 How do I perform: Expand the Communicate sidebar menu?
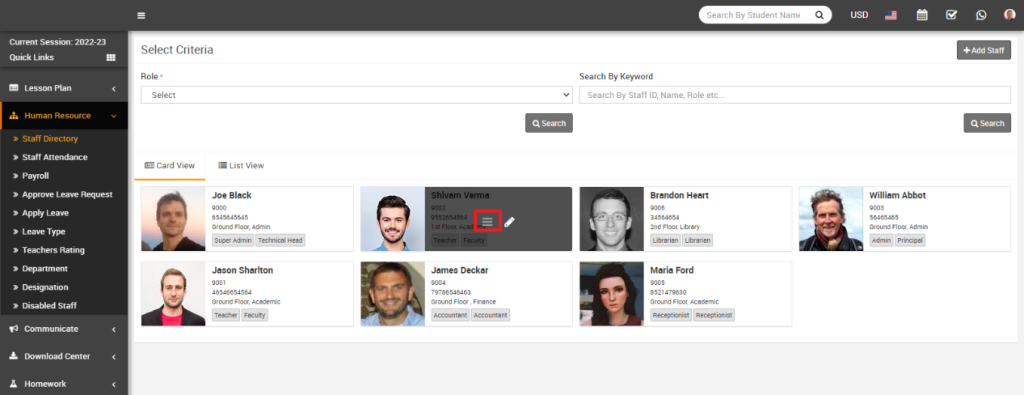click(63, 329)
